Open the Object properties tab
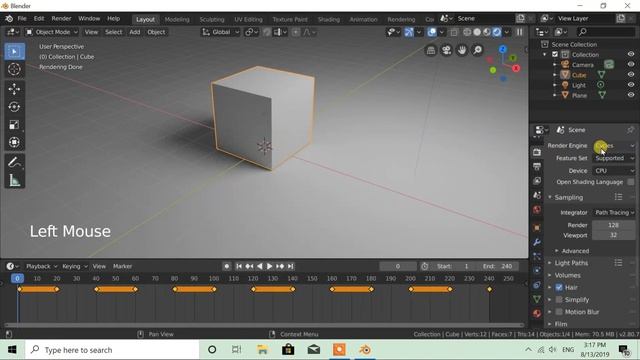Viewport: 640px width, 360px height. pos(537,227)
